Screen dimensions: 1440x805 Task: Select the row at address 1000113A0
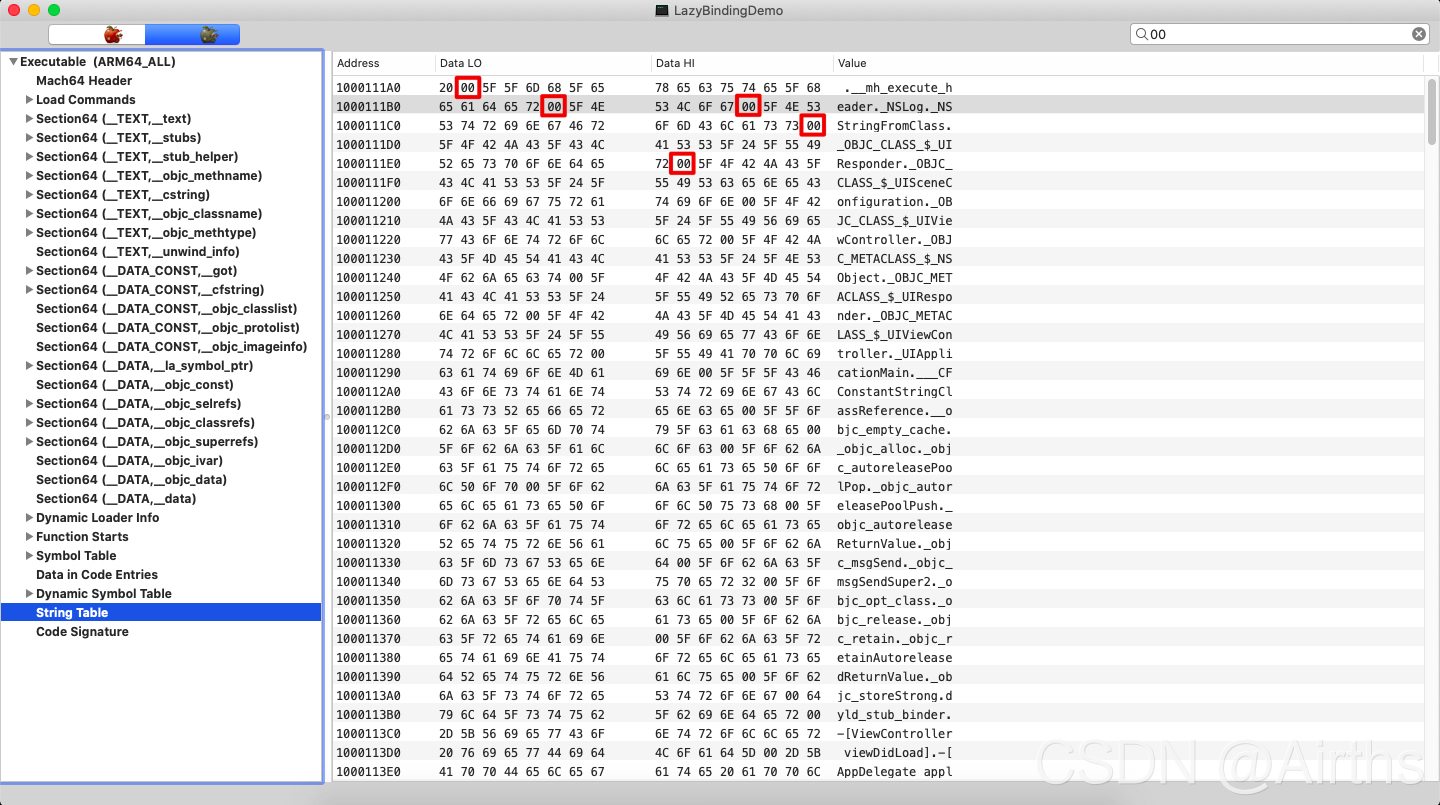(878, 696)
